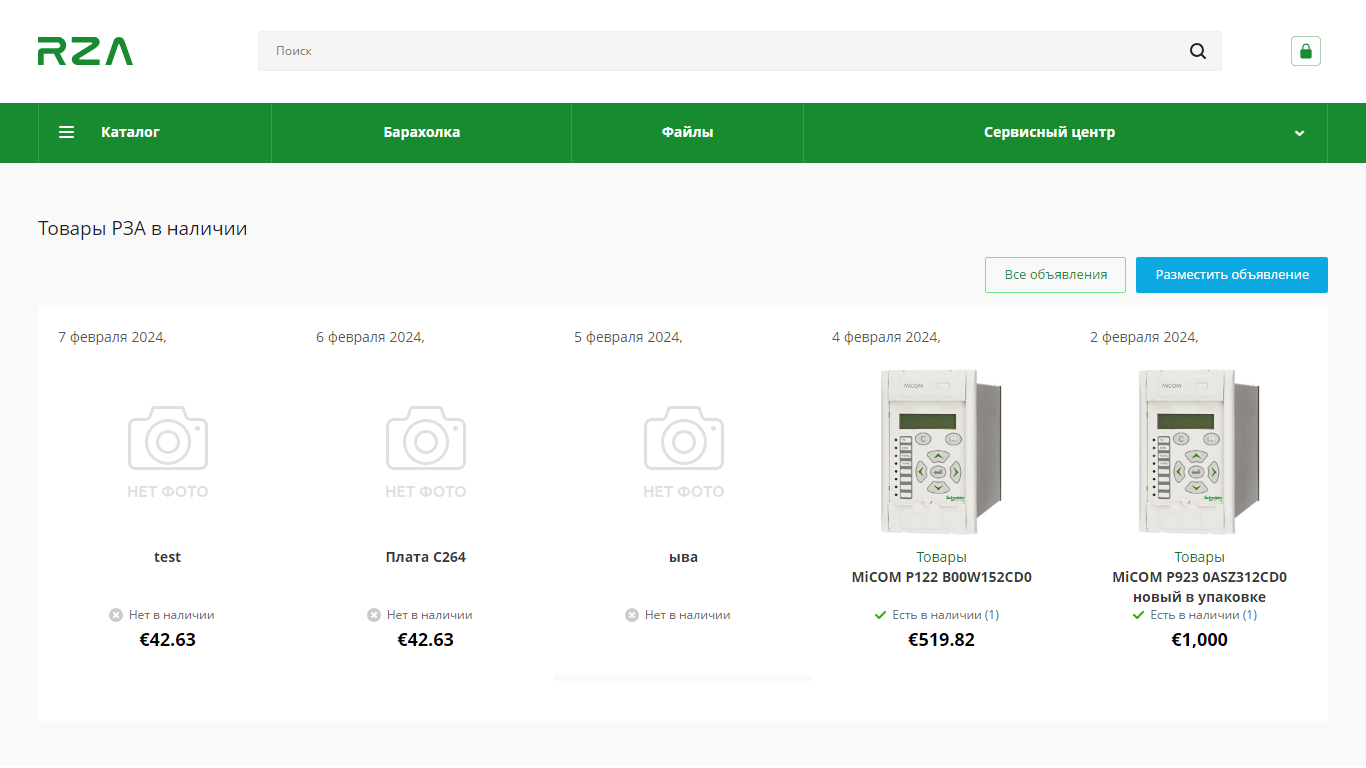Click the 7 февраля 2024 date
The width and height of the screenshot is (1366, 768).
point(112,337)
